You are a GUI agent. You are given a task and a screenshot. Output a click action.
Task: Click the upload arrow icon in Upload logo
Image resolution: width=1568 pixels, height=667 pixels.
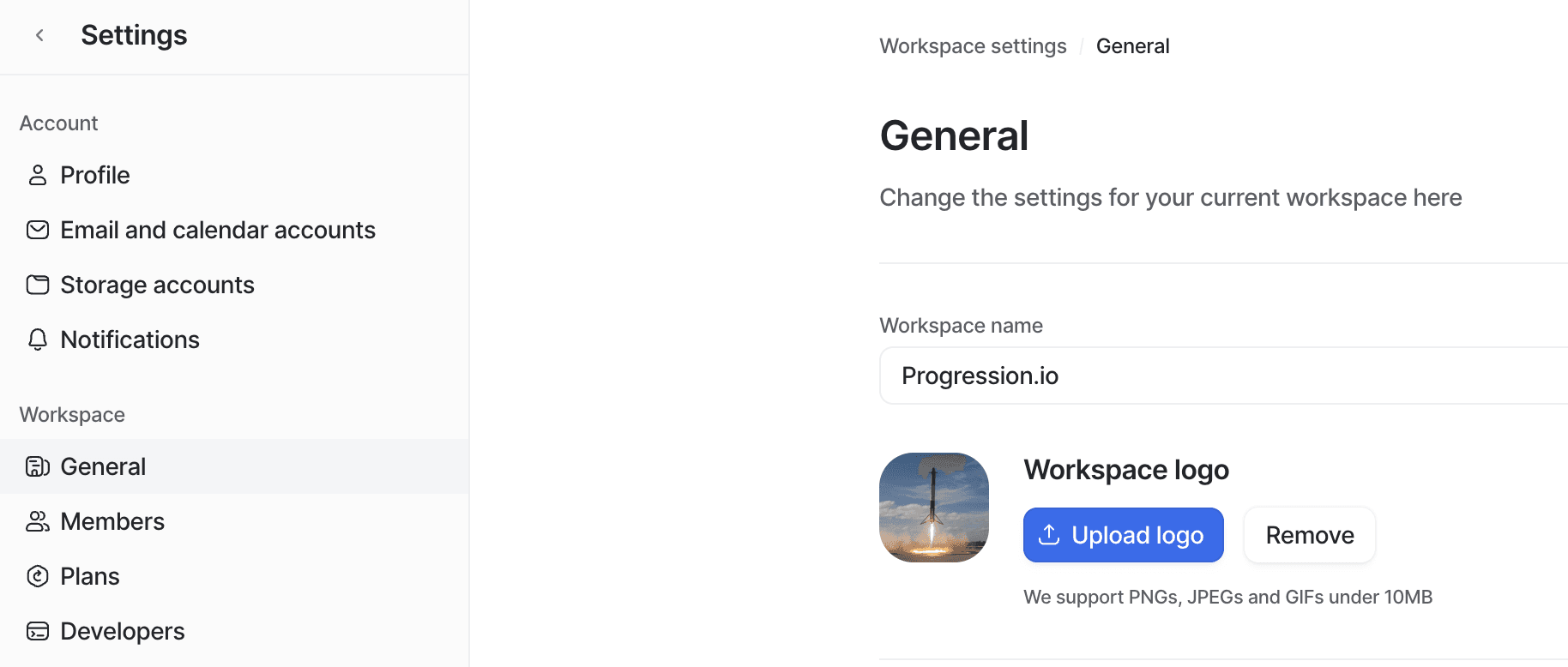[x=1048, y=534]
